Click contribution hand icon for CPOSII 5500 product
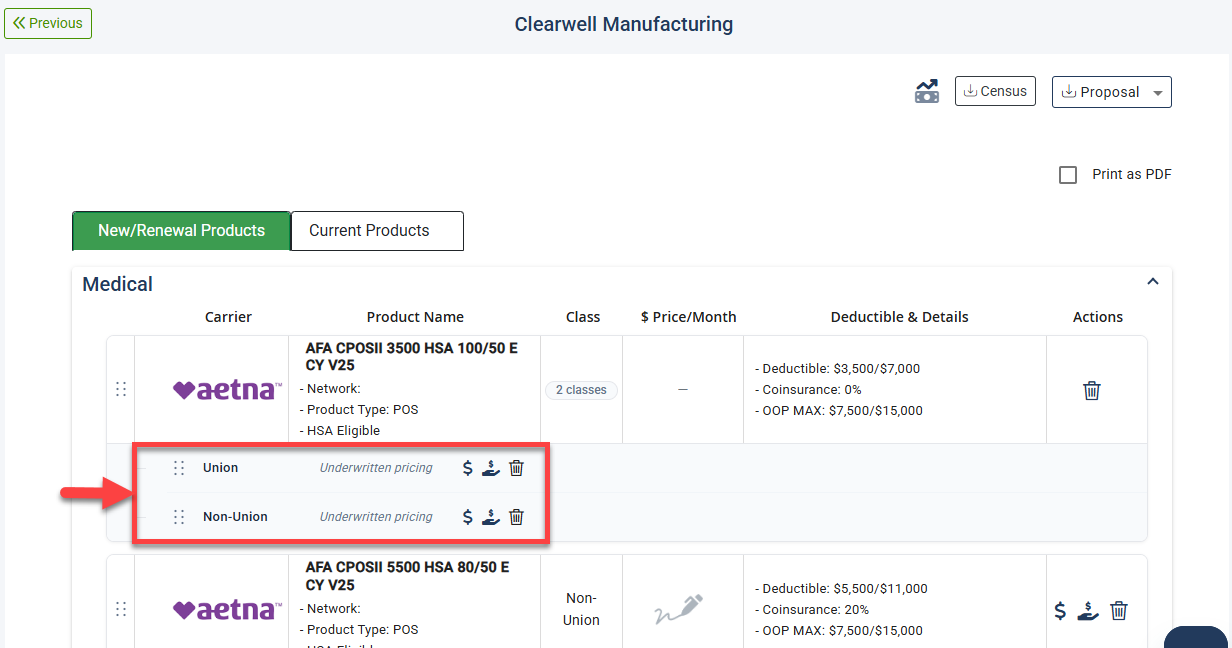This screenshot has height=648, width=1232. coord(1088,610)
